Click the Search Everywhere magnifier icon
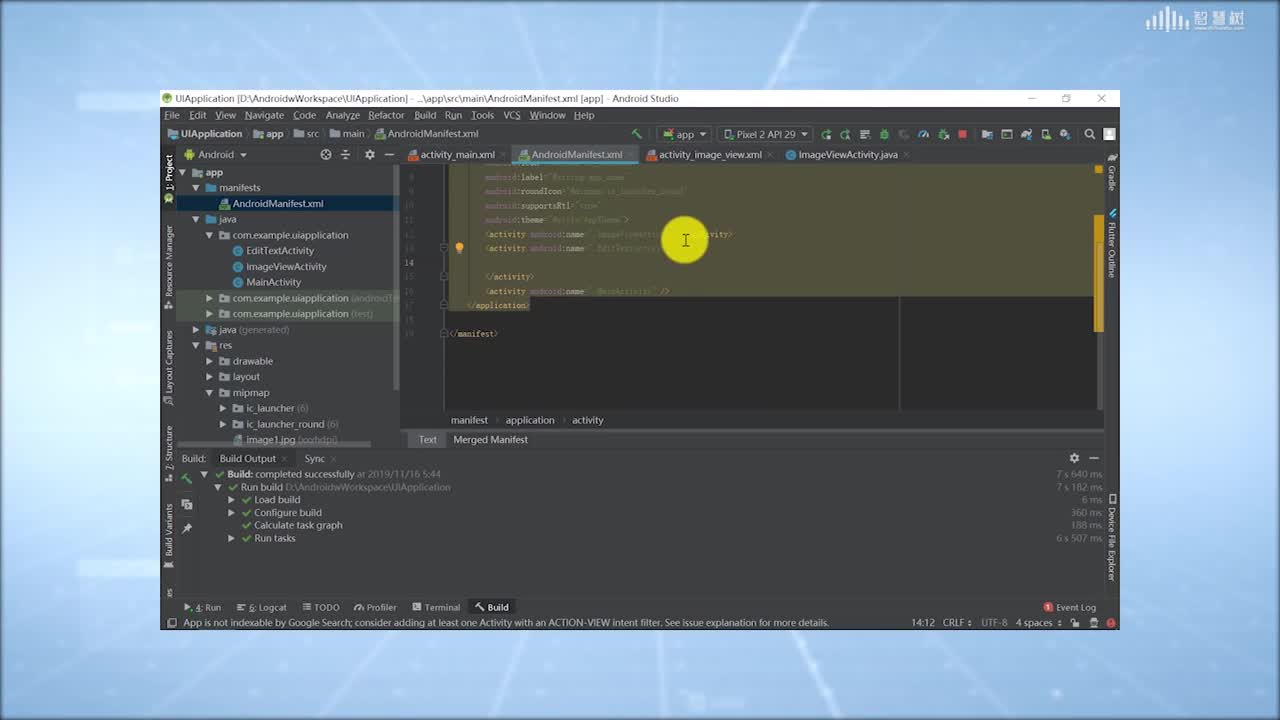Image resolution: width=1280 pixels, height=720 pixels. [1090, 134]
